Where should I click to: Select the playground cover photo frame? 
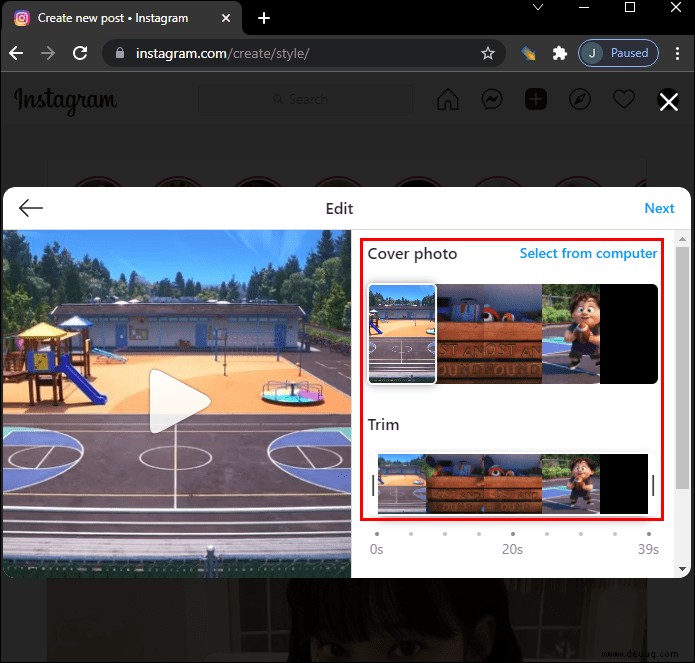pos(402,334)
